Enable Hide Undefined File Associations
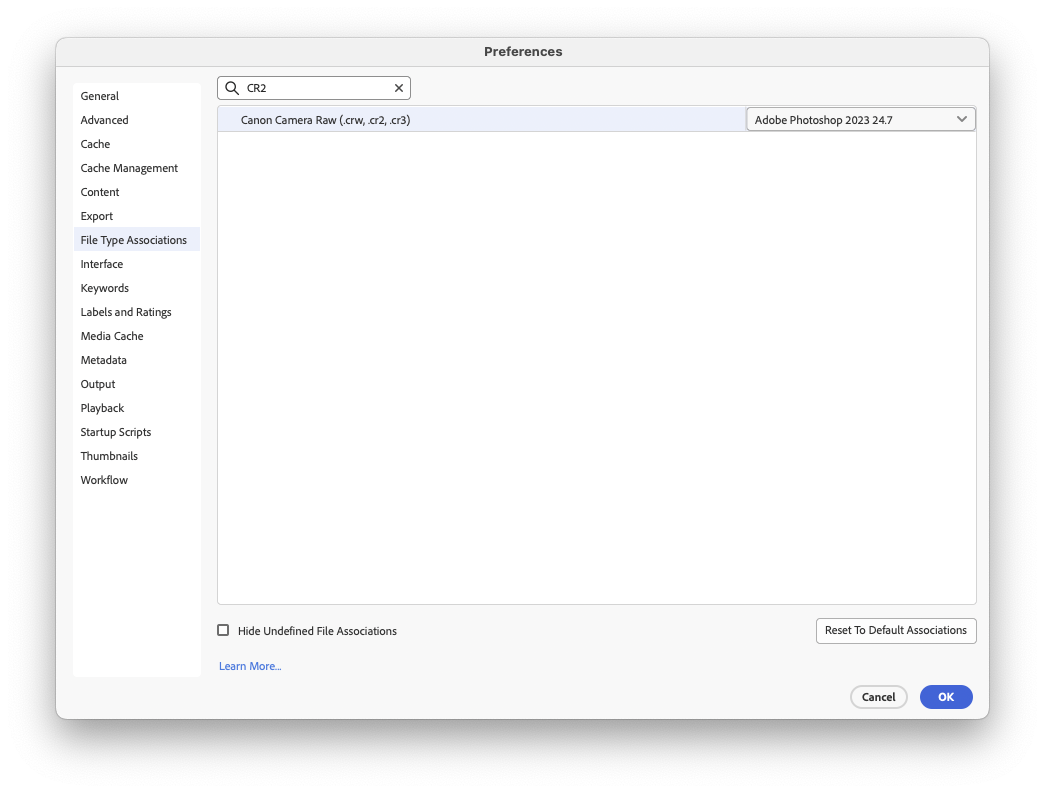This screenshot has height=793, width=1045. 222,630
